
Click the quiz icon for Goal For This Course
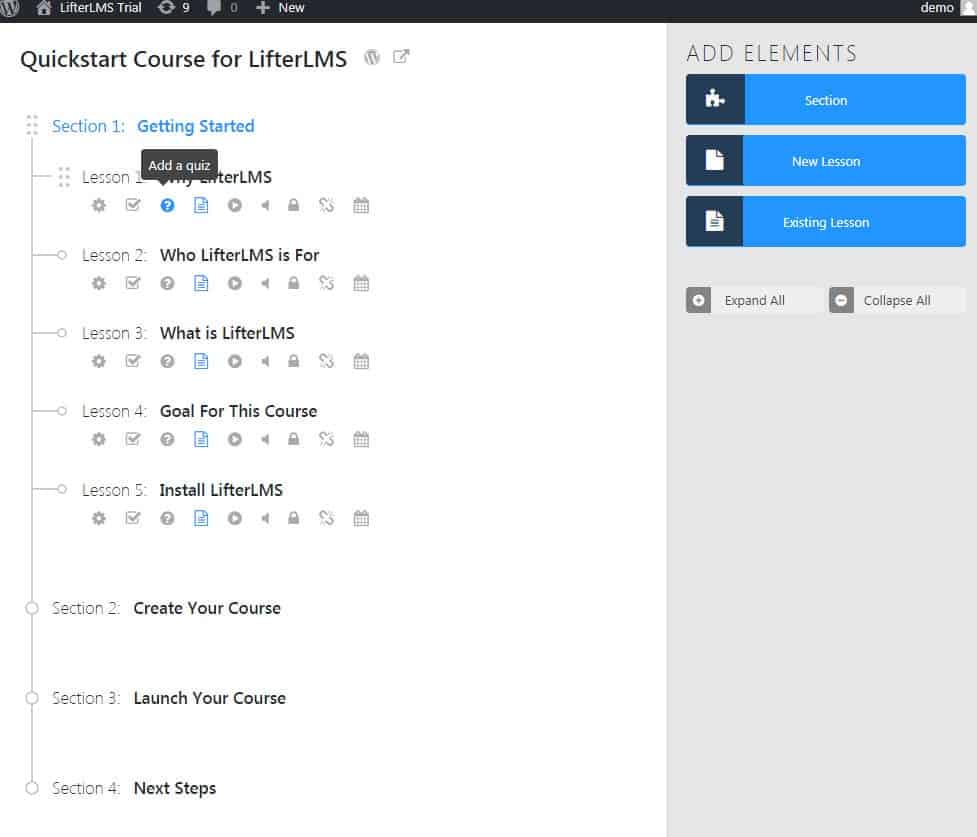point(167,439)
